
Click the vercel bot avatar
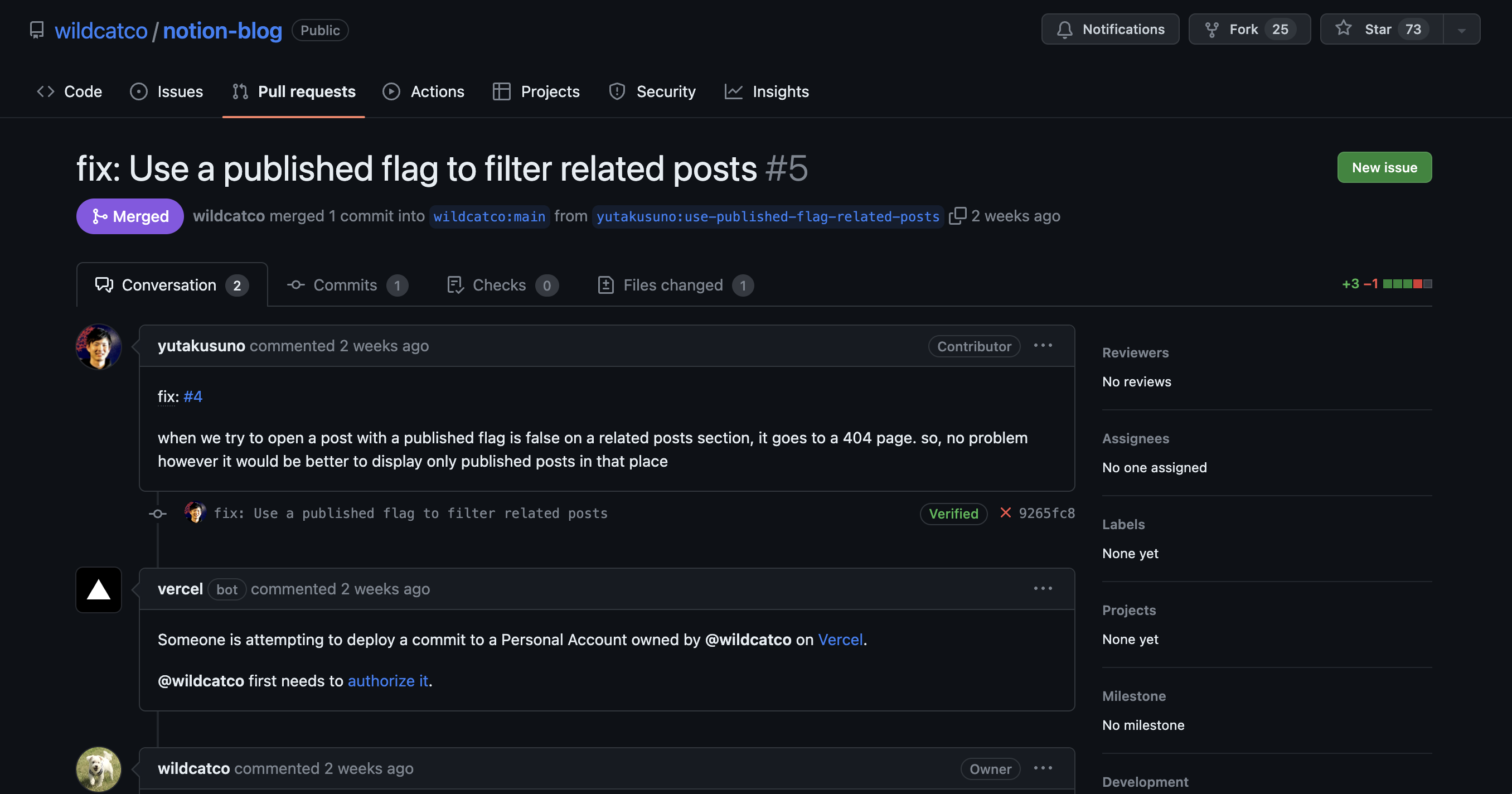click(99, 590)
